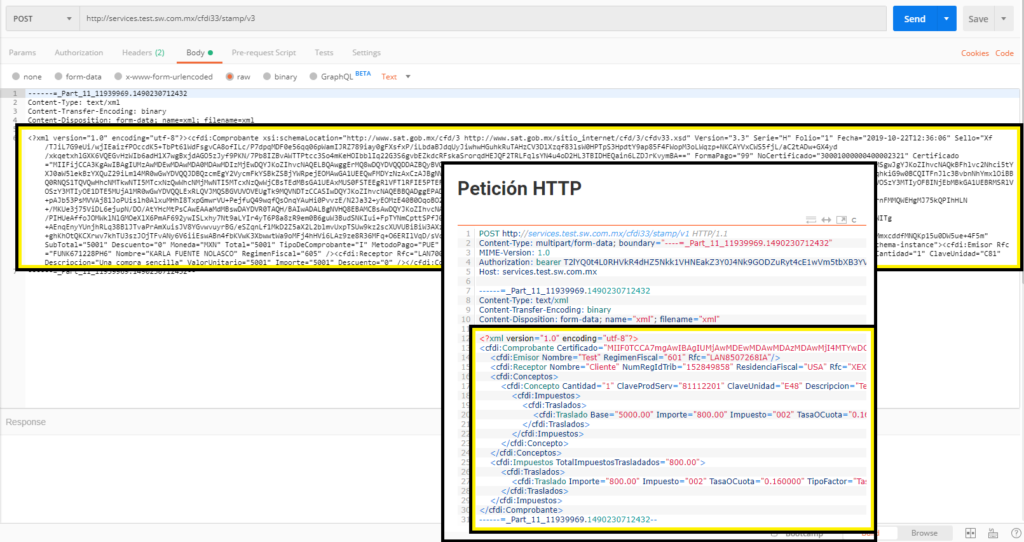The height and width of the screenshot is (542, 1024).
Task: Expand the Send button dropdown arrow
Action: pyautogui.click(x=947, y=18)
